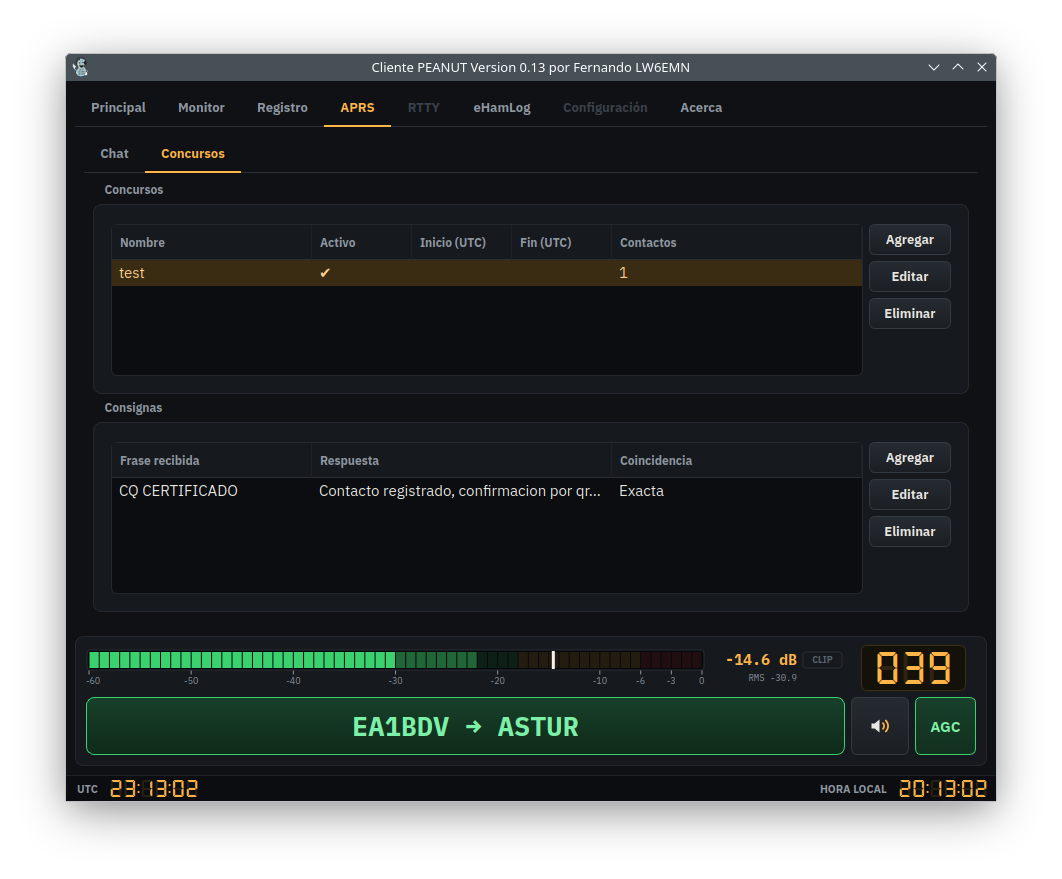Screen dimensions: 1062x879
Task: Open the eHamLog tab
Action: click(x=502, y=108)
